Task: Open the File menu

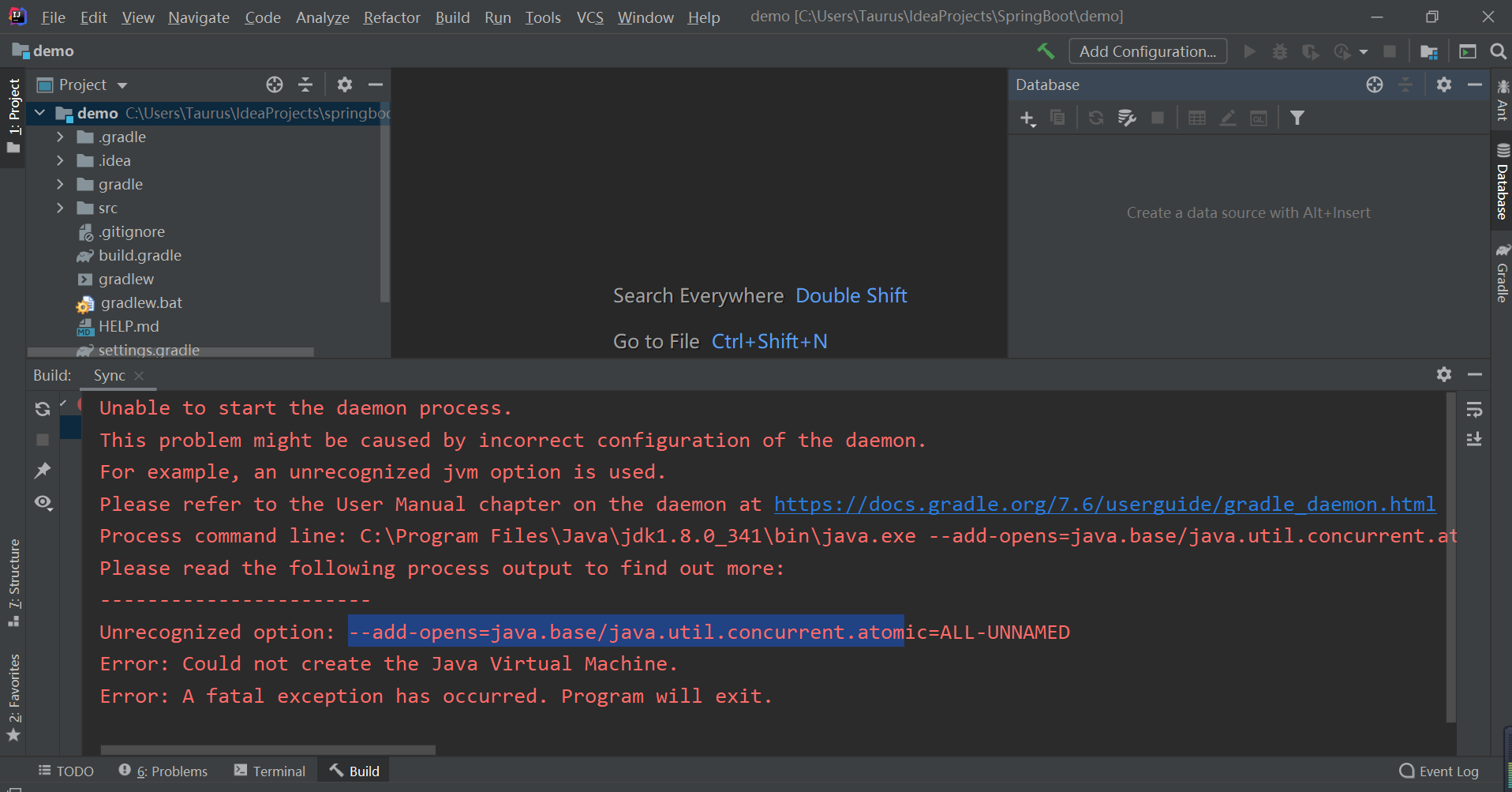Action: pyautogui.click(x=53, y=17)
